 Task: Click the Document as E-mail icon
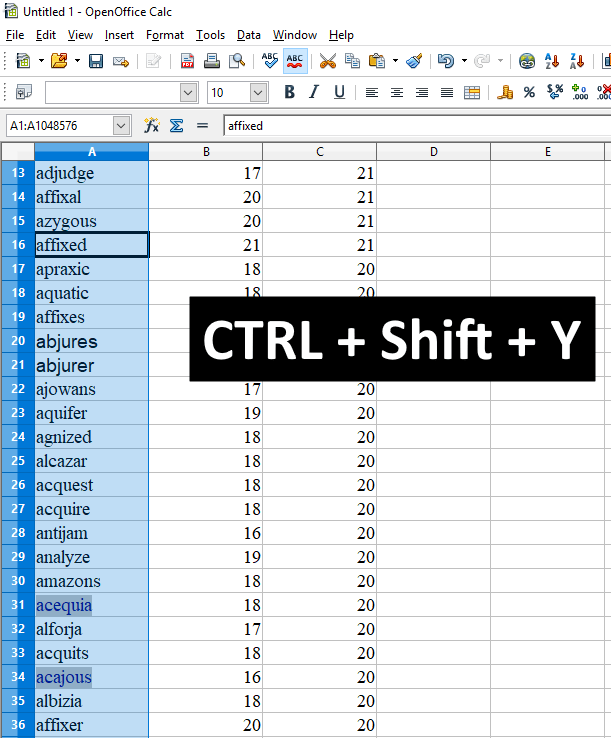tap(121, 61)
